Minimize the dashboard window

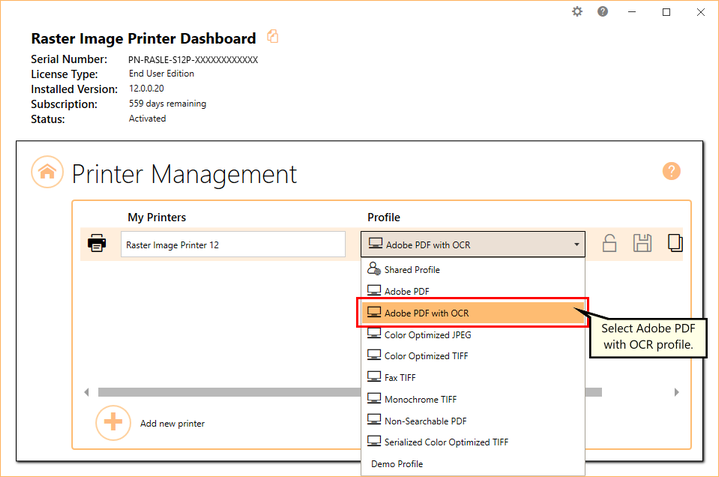click(632, 12)
